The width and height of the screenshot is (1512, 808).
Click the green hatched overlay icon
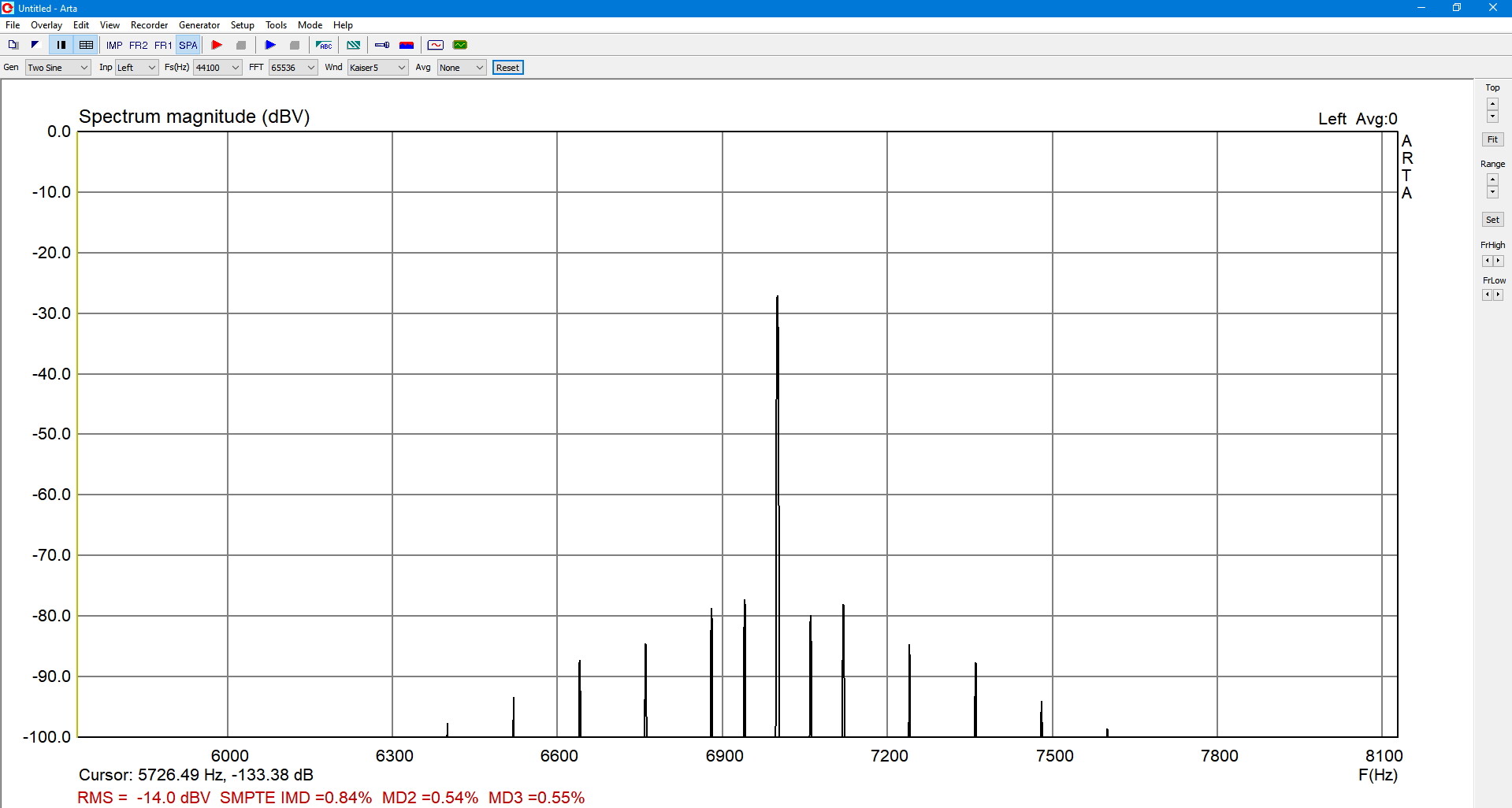(x=354, y=45)
